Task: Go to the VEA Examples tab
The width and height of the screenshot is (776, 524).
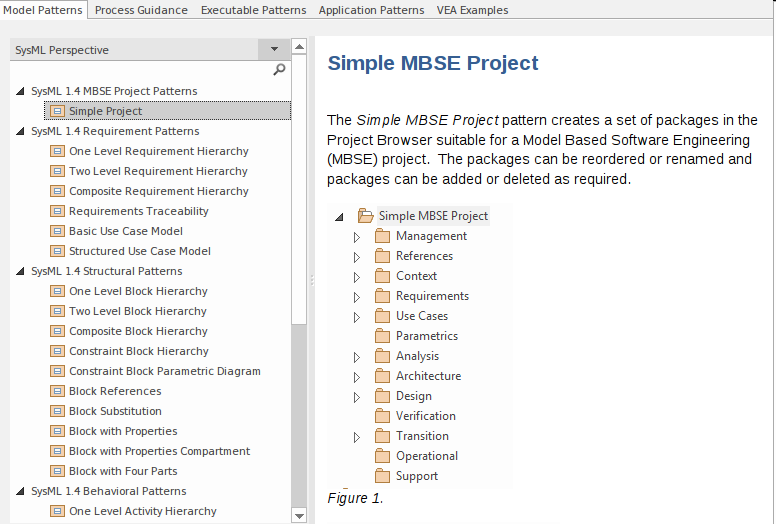Action: (x=472, y=10)
